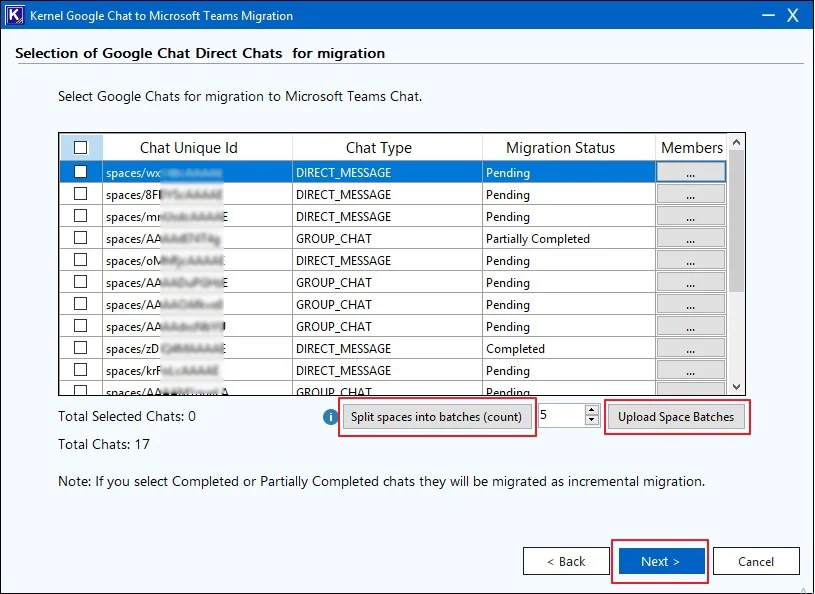The image size is (815, 594).
Task: Increase batch count with up spinner
Action: [x=591, y=410]
